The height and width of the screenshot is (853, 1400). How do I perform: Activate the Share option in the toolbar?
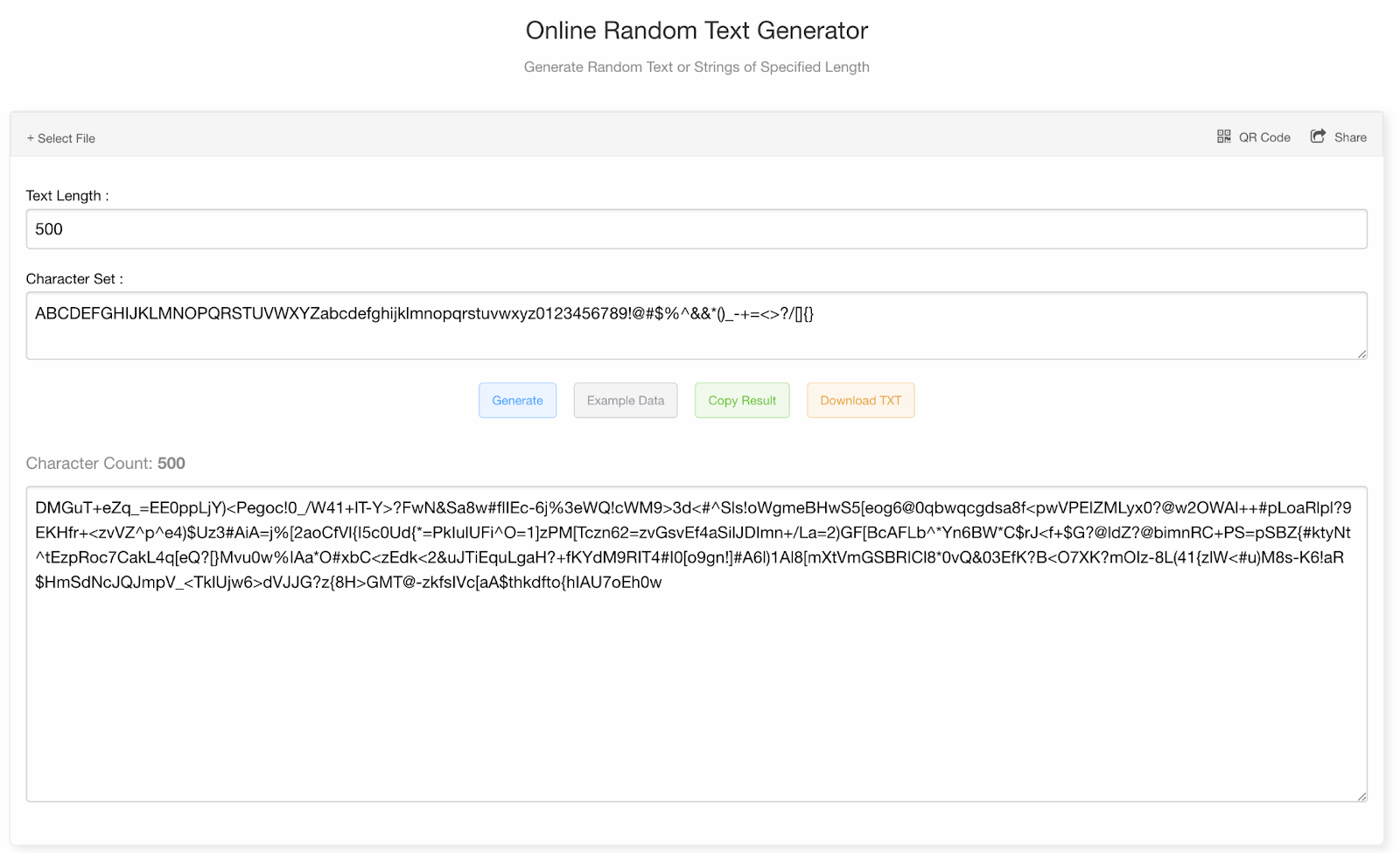pyautogui.click(x=1338, y=136)
